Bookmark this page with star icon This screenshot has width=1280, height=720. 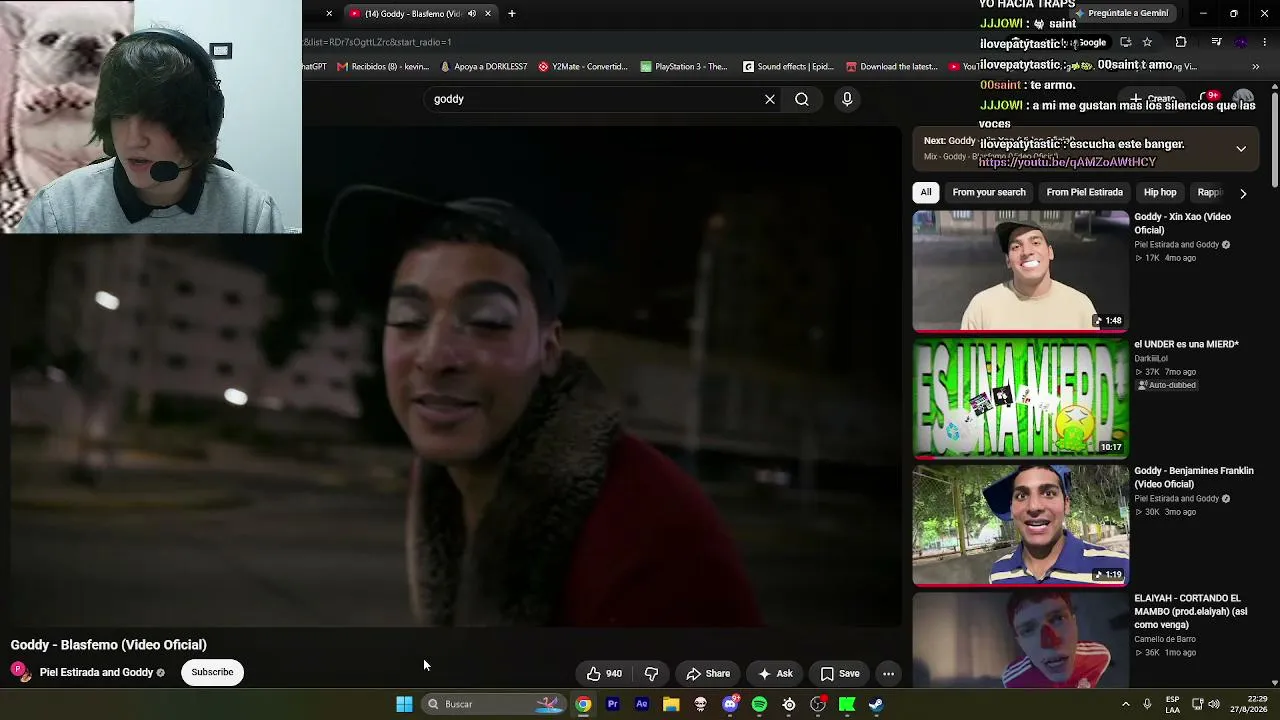tap(1147, 42)
